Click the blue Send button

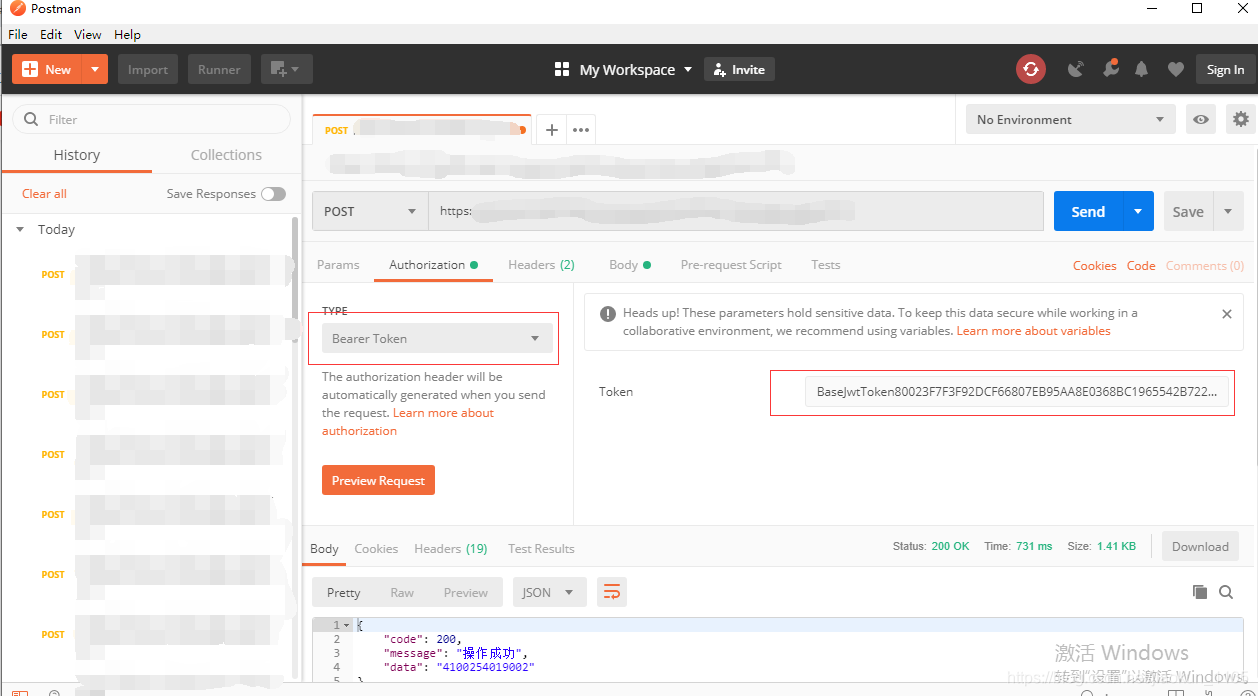point(1088,211)
